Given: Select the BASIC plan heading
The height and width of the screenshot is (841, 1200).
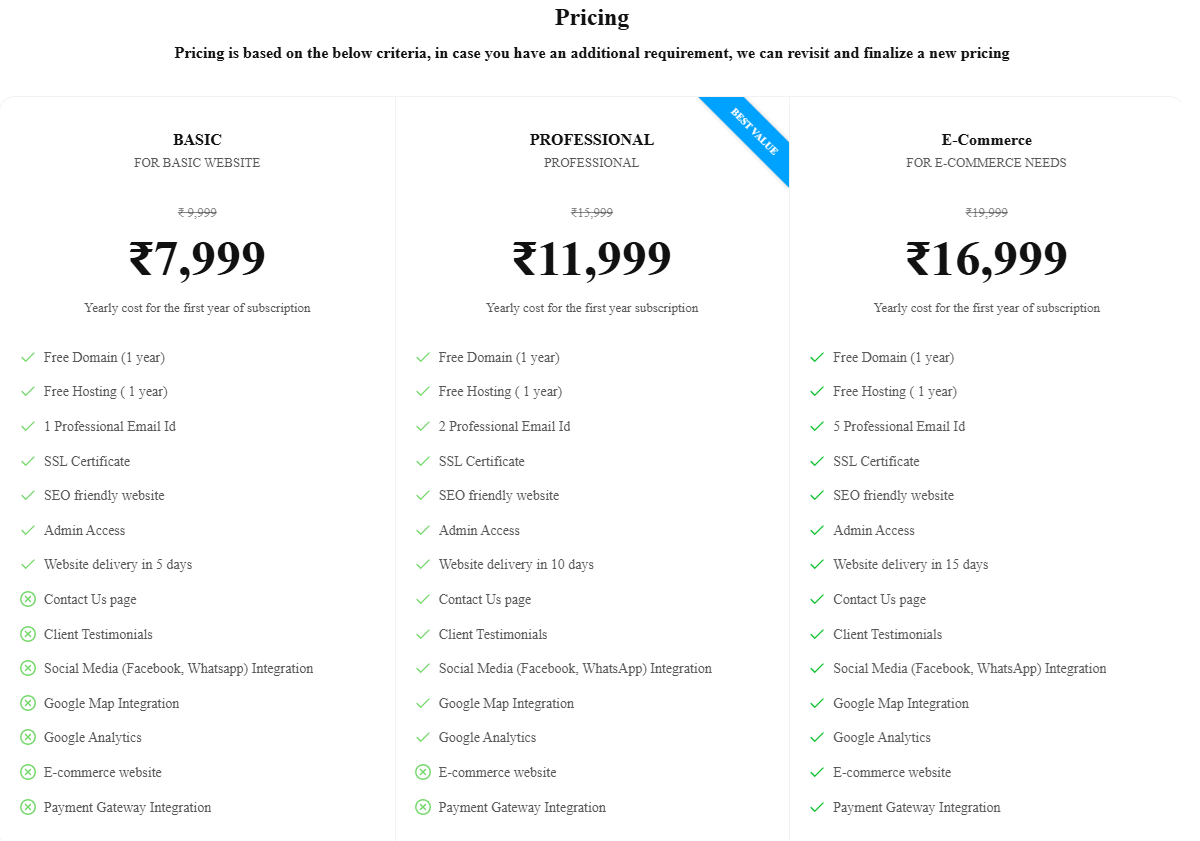Looking at the screenshot, I should [x=197, y=140].
